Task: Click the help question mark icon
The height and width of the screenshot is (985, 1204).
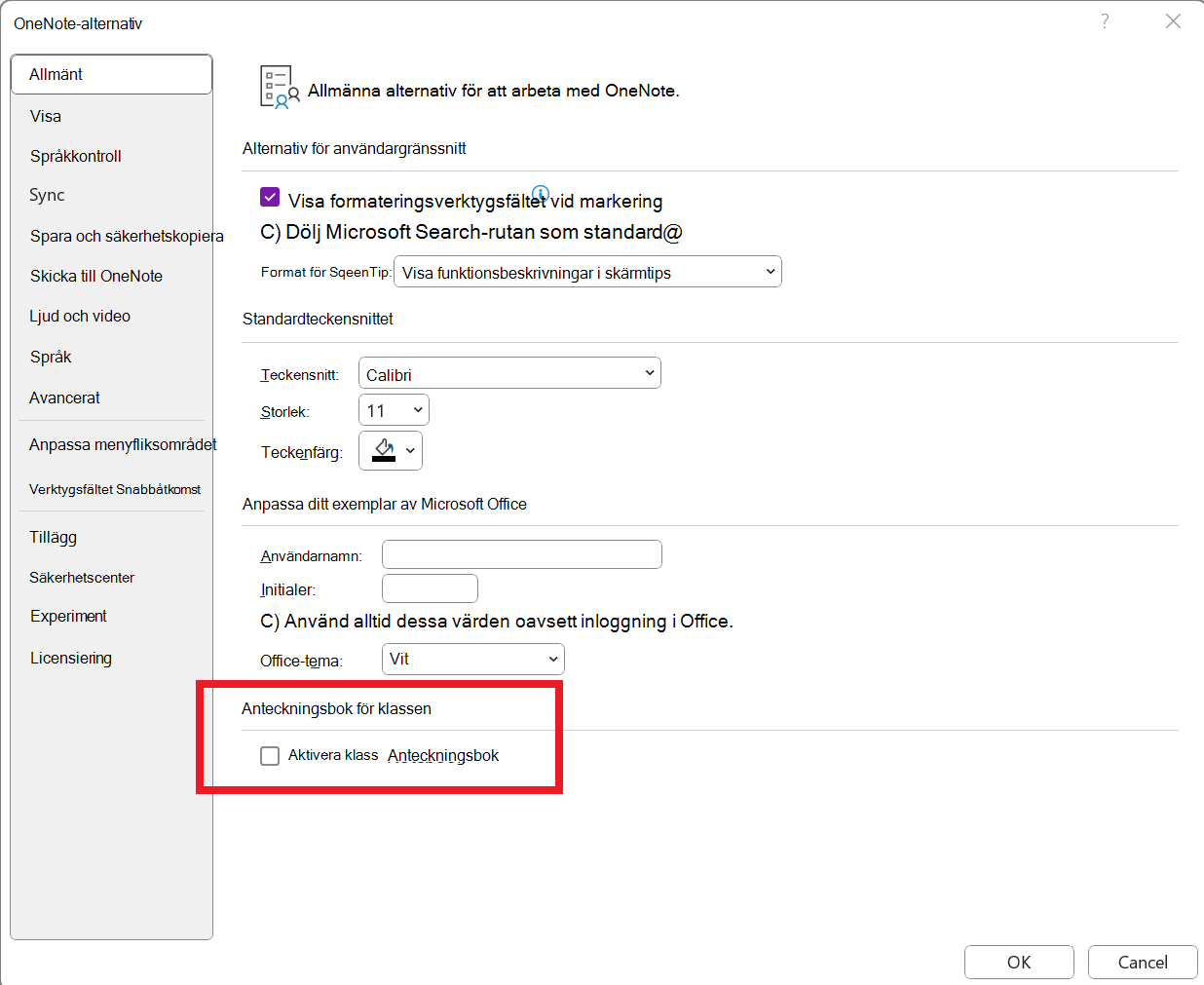Action: tap(1105, 21)
